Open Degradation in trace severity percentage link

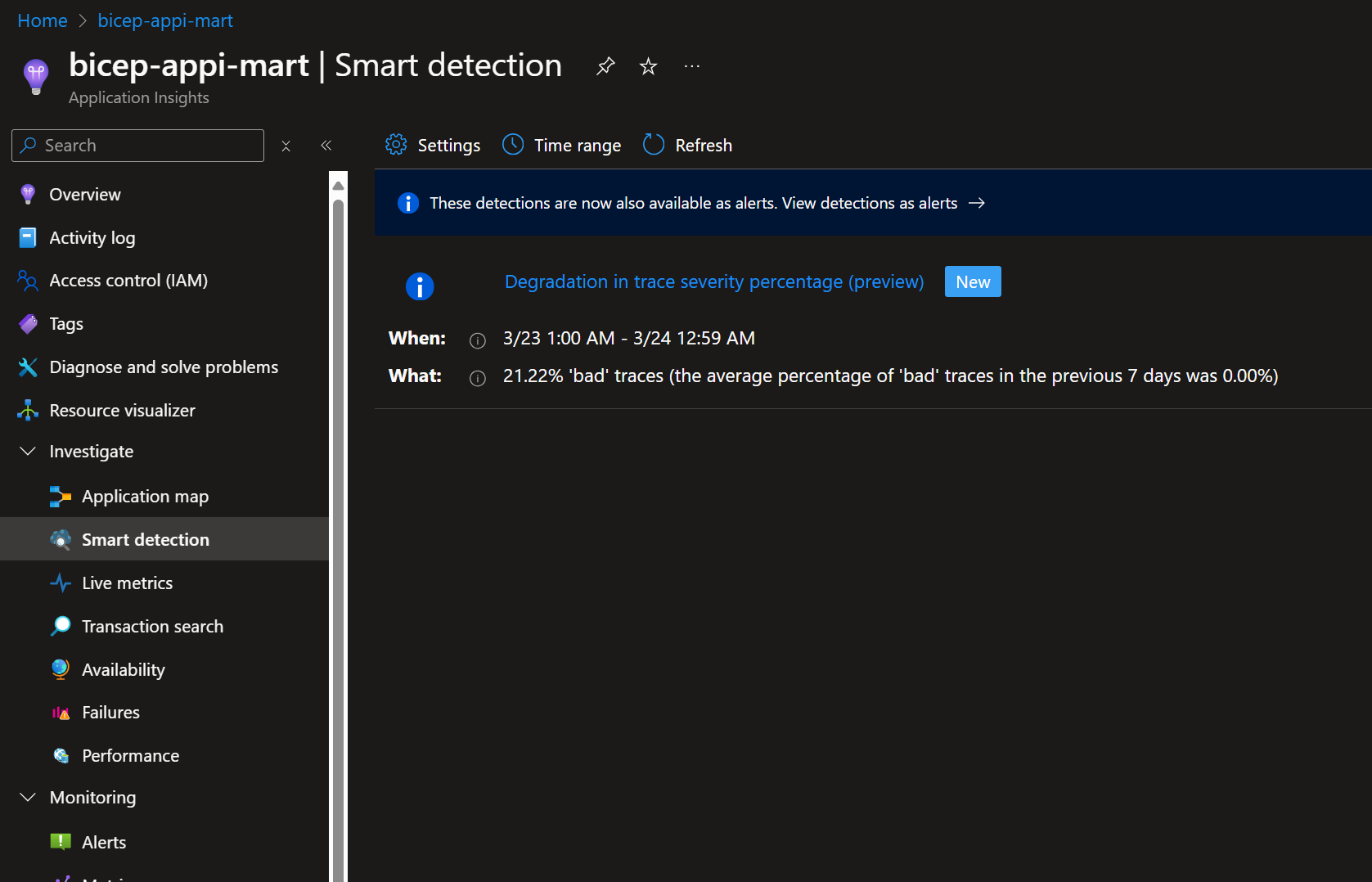[714, 281]
